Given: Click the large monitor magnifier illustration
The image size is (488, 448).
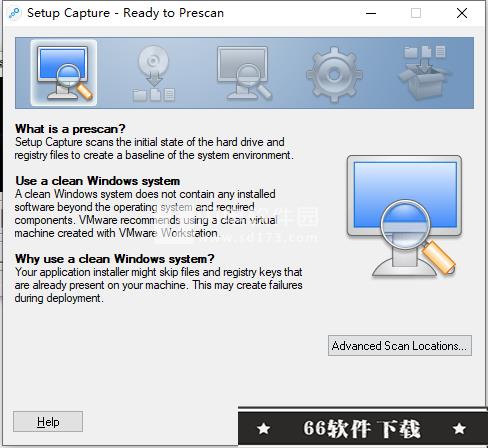Looking at the screenshot, I should 404,216.
